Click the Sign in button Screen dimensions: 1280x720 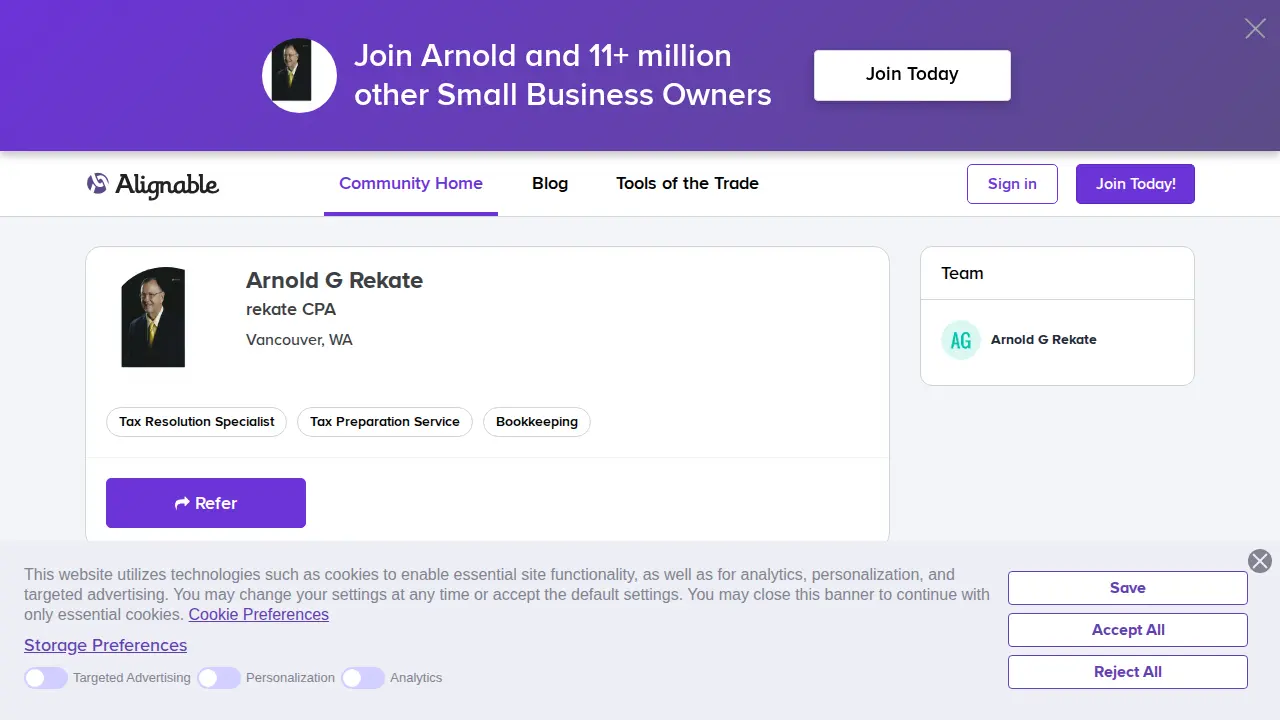(x=1012, y=184)
